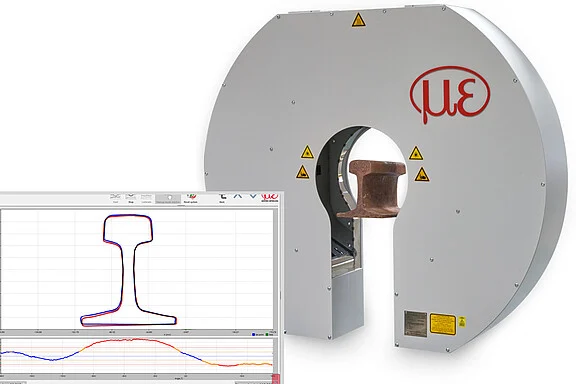Click the Stop toolbar icon

[x=131, y=198]
